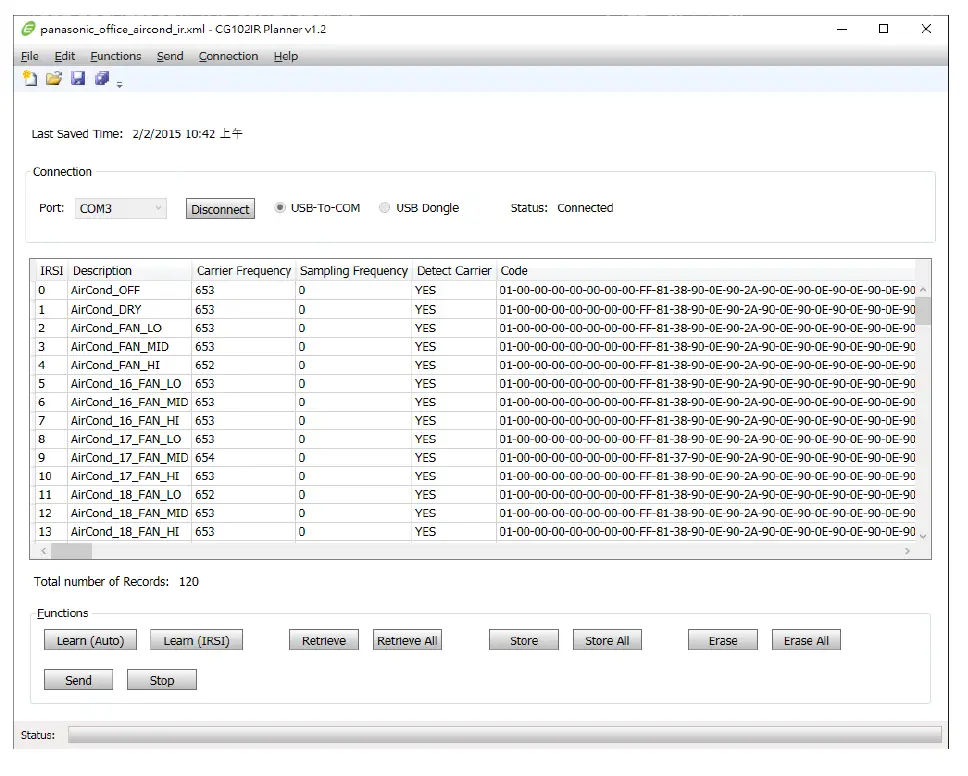Viewport: 968px width, 776px height.
Task: Click the code cell containing 81-37
Action: tap(706, 457)
